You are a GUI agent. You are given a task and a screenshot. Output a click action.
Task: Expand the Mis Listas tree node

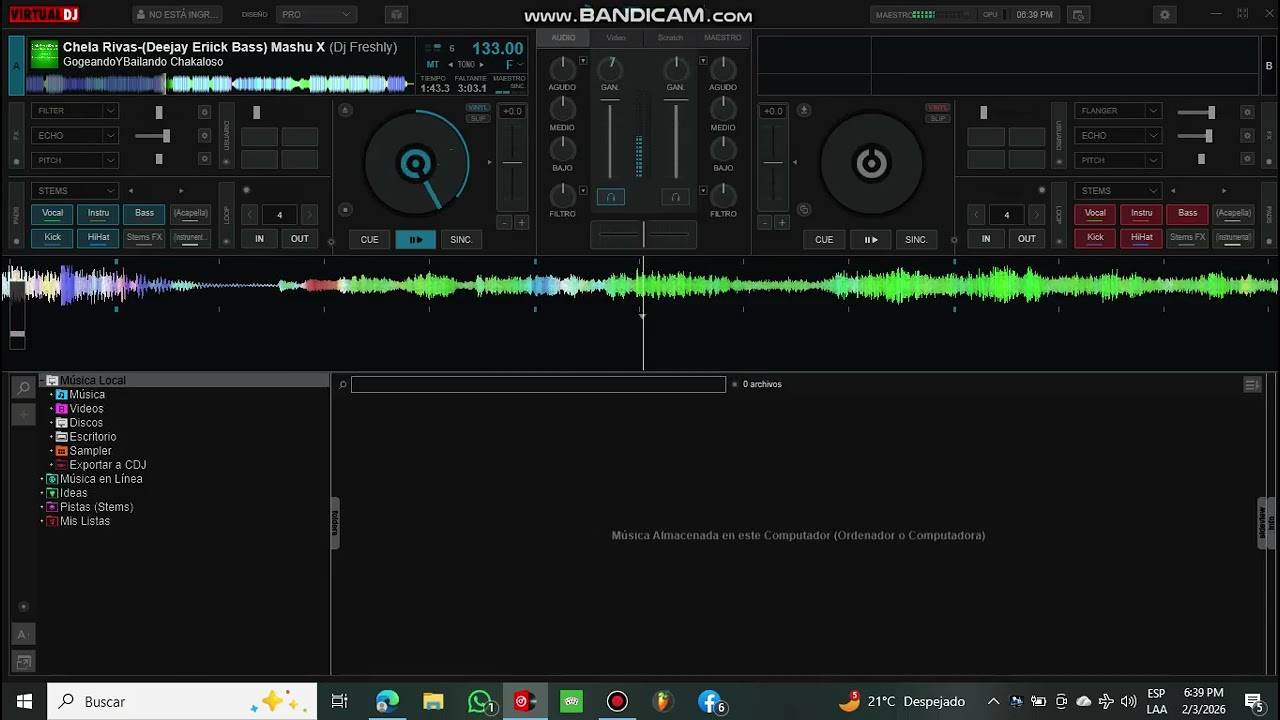click(42, 521)
